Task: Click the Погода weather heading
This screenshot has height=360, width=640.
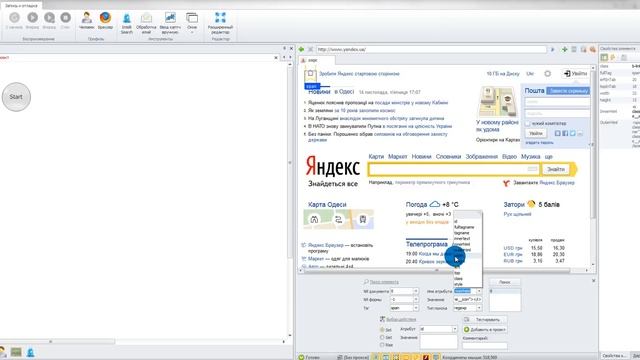Action: coord(416,204)
